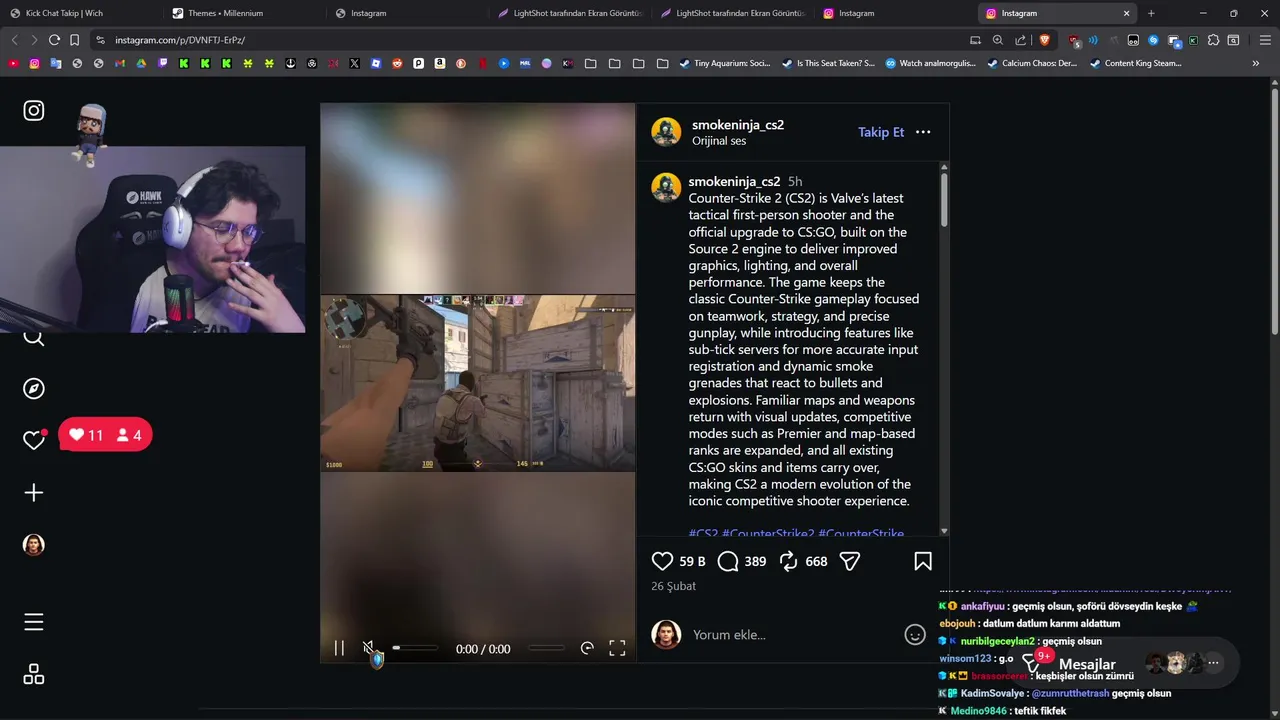The width and height of the screenshot is (1280, 720).
Task: Unmute the video using the speaker icon
Action: 368,649
